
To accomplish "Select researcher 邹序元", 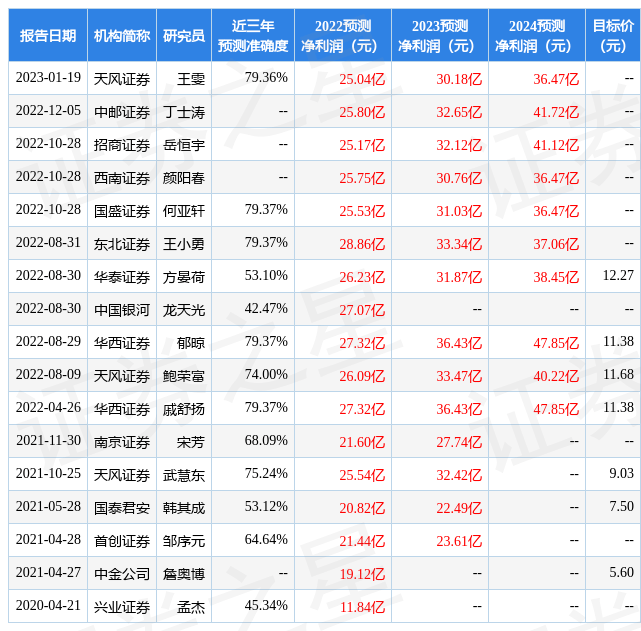I will 184,541.
